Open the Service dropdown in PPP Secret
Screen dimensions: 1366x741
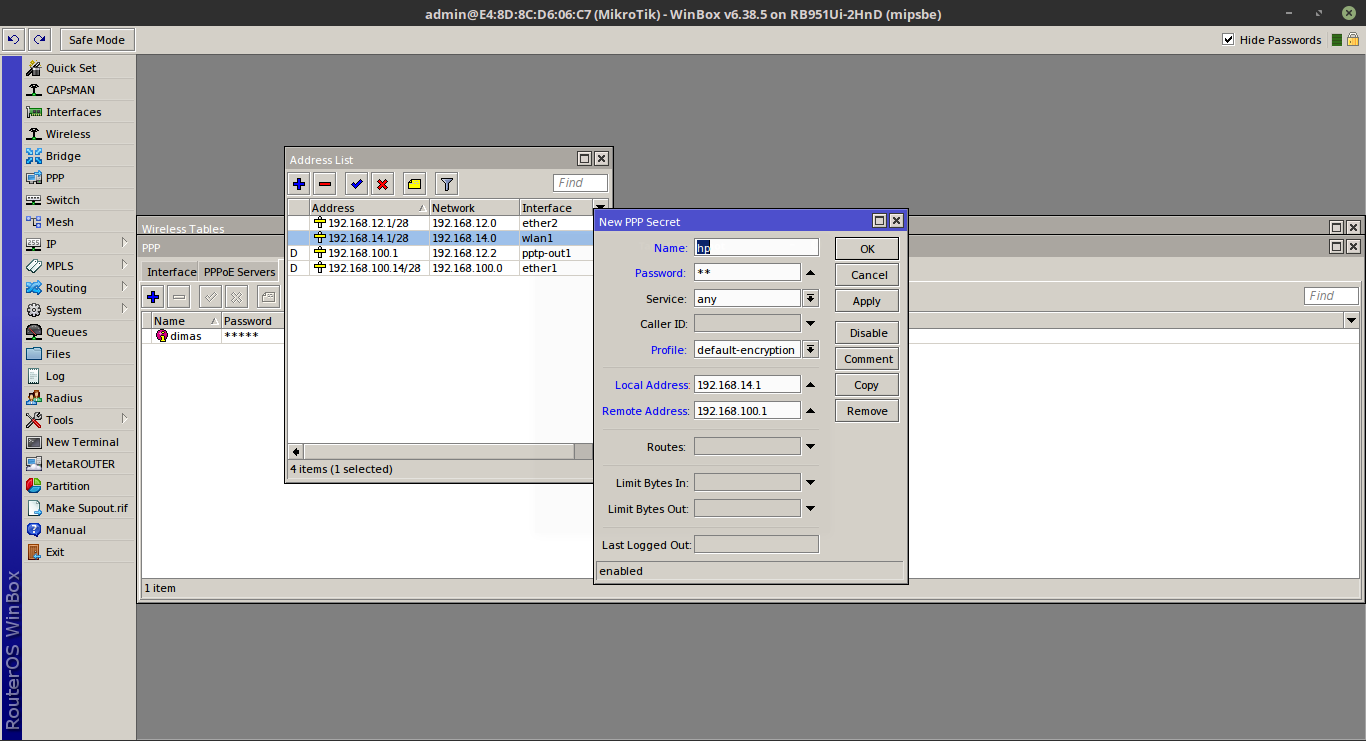pyautogui.click(x=810, y=299)
